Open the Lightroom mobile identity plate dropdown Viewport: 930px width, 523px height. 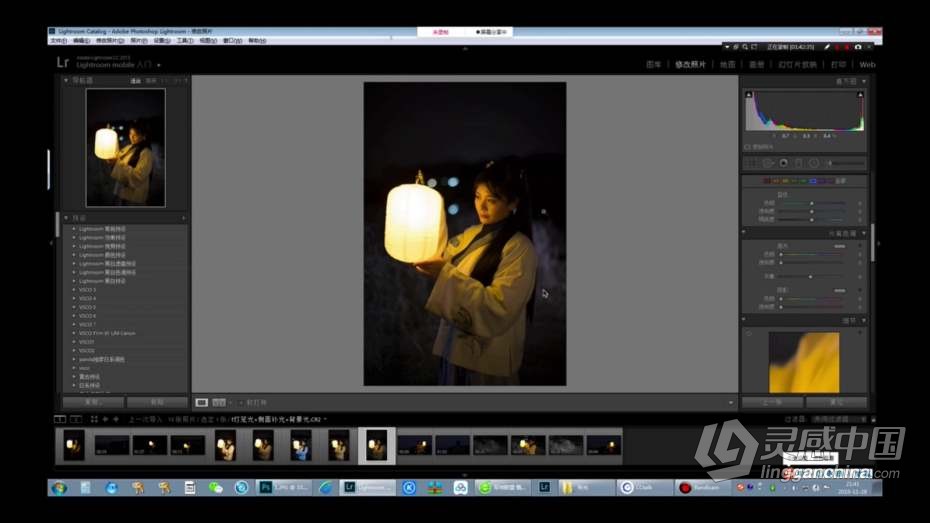(x=159, y=65)
